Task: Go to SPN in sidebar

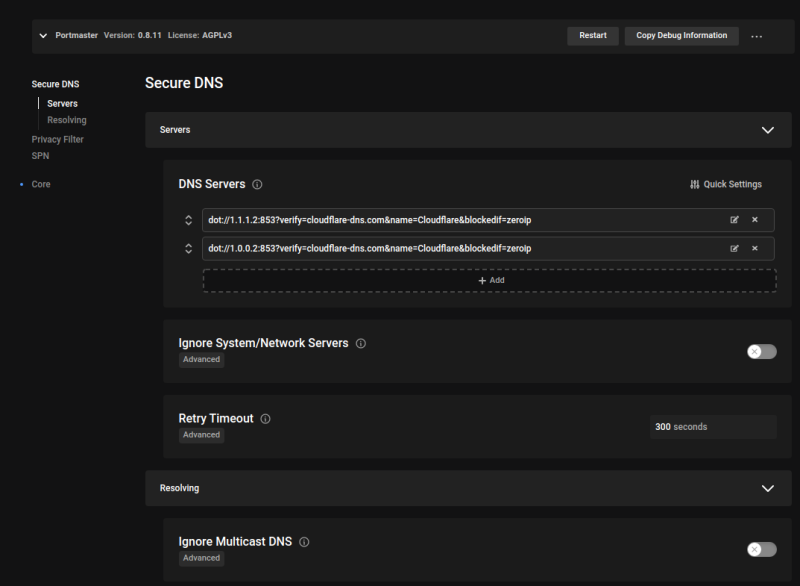Action: (40, 155)
